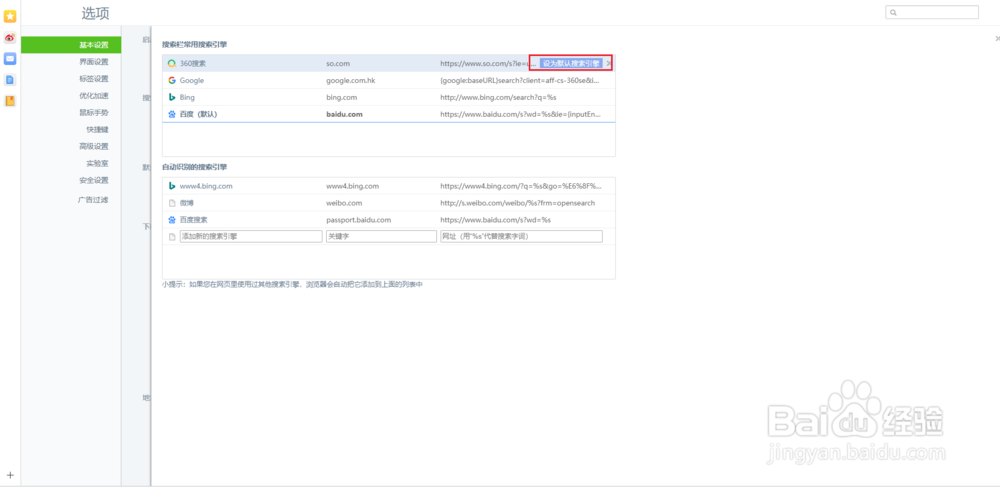Select the 微博 engine name
Screen dimensions: 1000x487
[x=187, y=203]
